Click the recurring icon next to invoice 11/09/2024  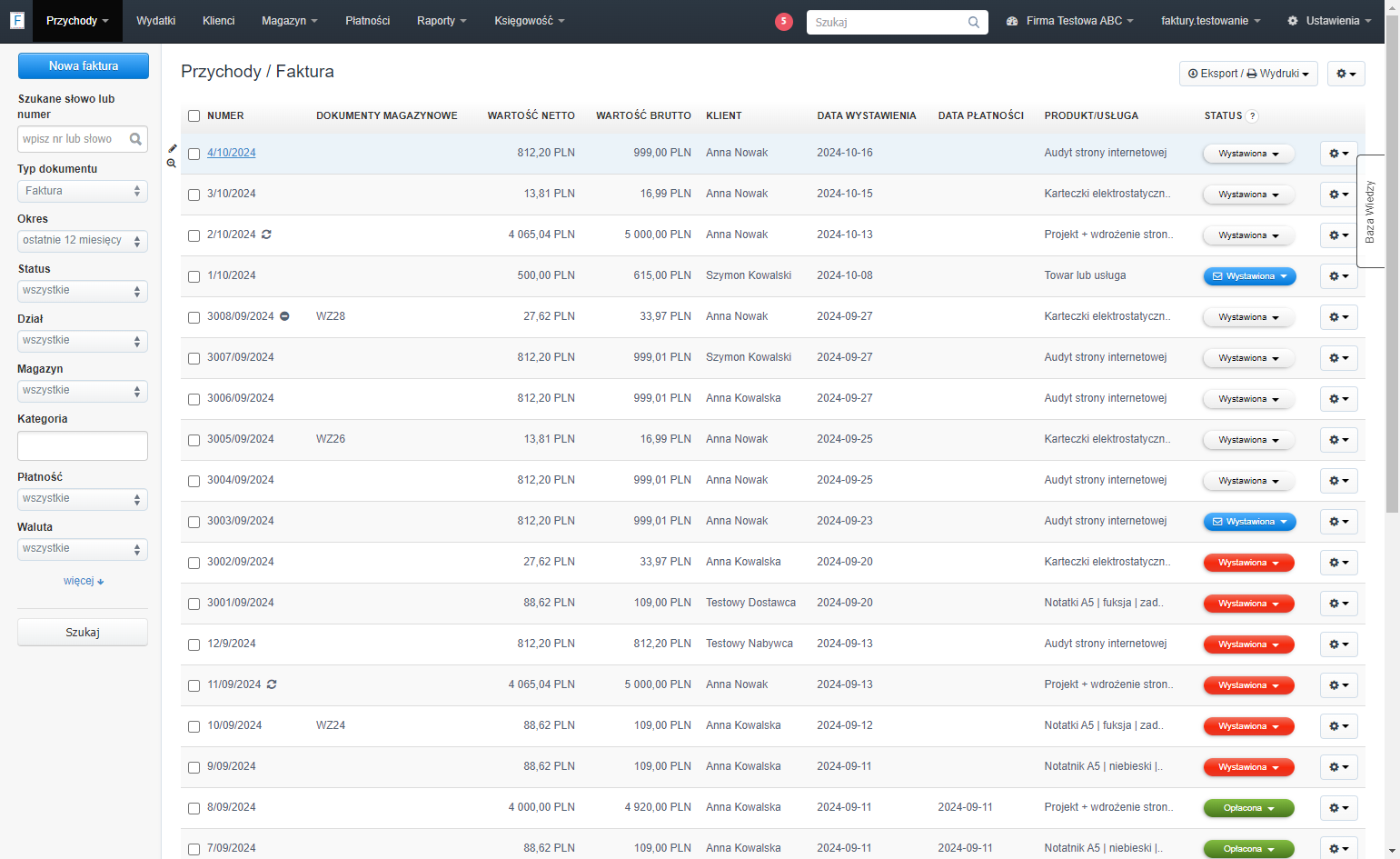[272, 684]
